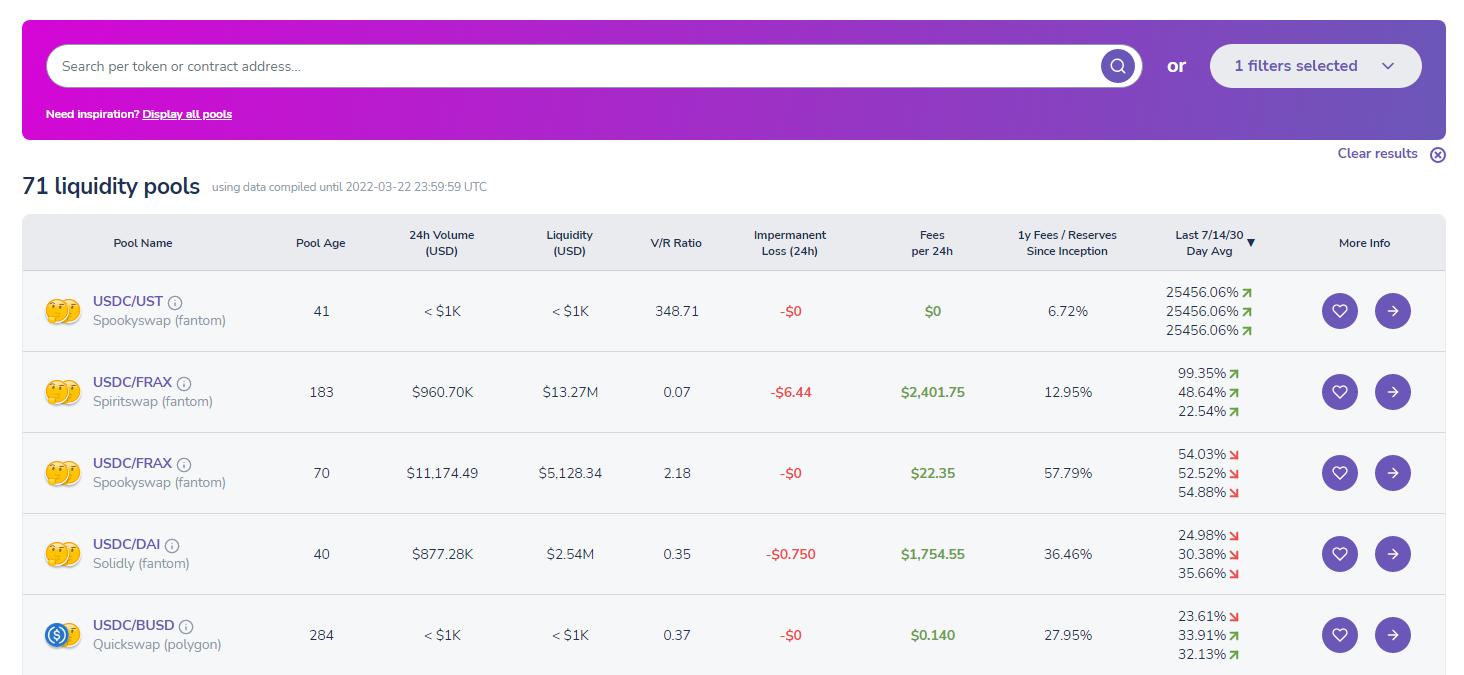Screen dimensions: 1464x675
Task: Sort by Impermanent Loss (24h) header
Action: (x=790, y=243)
